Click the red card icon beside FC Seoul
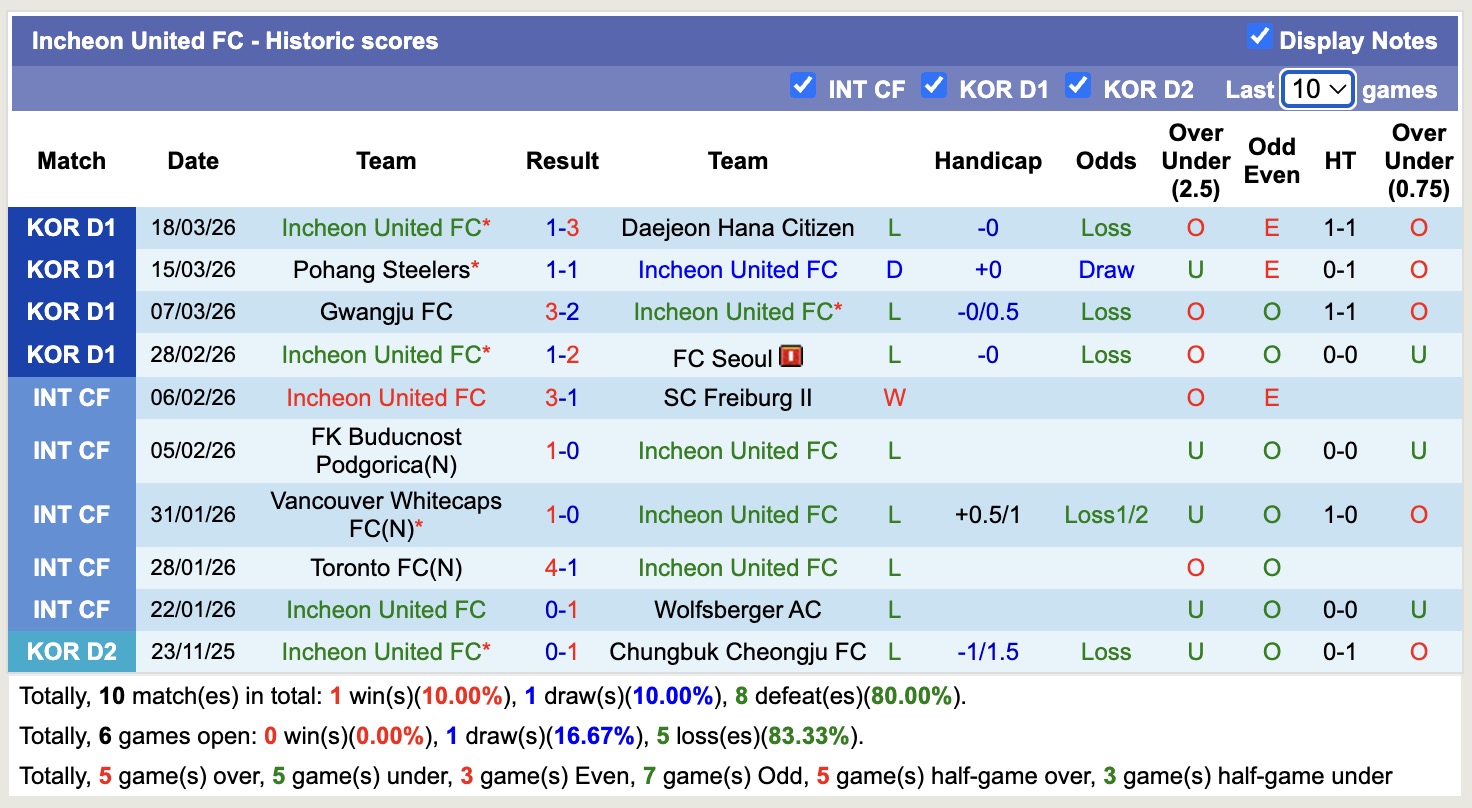 [791, 356]
